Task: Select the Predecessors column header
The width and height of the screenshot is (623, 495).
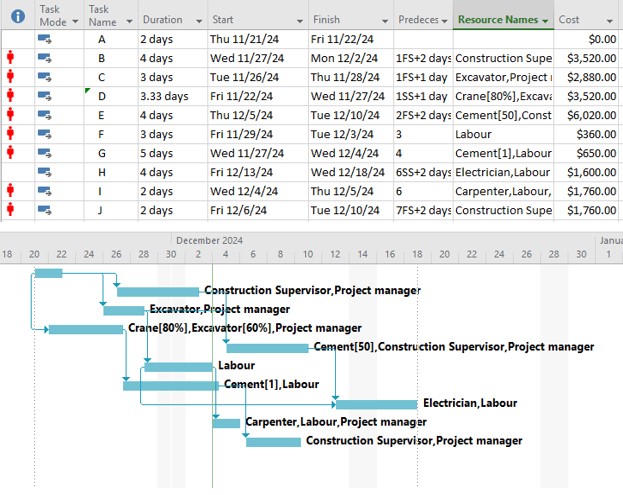Action: 418,20
